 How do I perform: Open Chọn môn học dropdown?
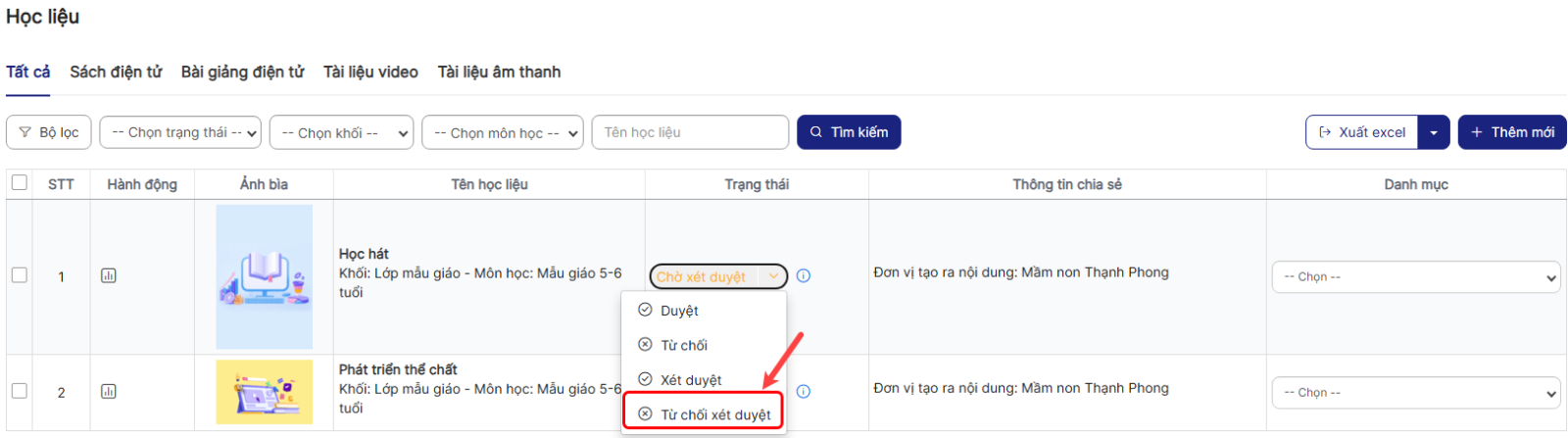click(503, 132)
